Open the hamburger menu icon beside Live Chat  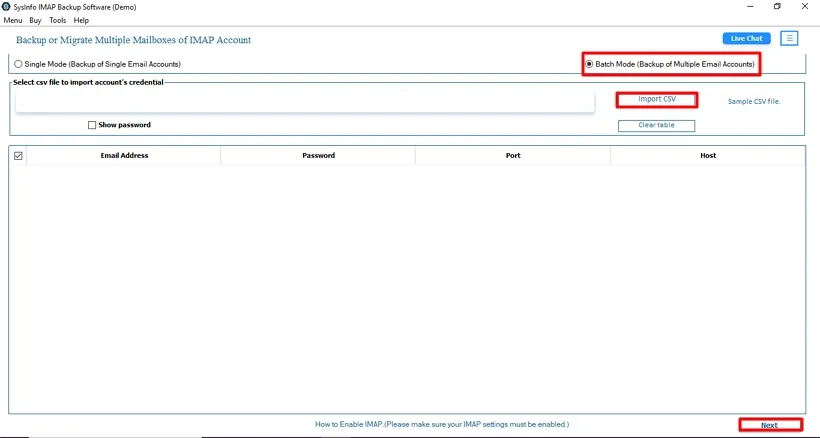coord(789,38)
